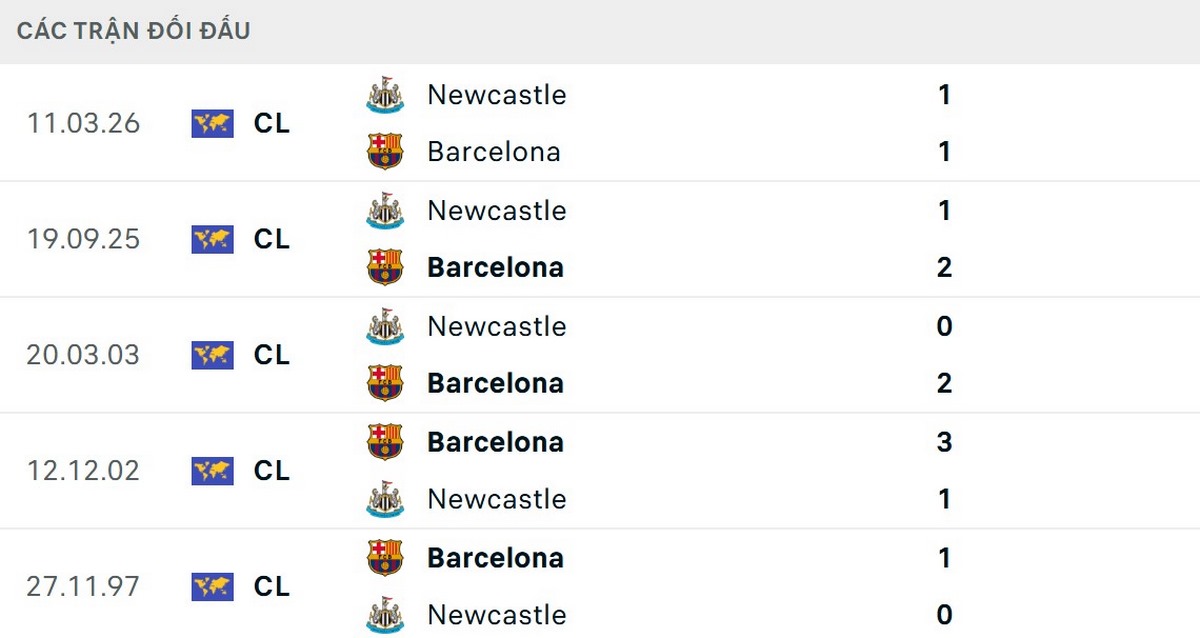This screenshot has width=1200, height=638.
Task: Click the Newcastle crest in the 19.09.25 row
Action: click(x=385, y=211)
